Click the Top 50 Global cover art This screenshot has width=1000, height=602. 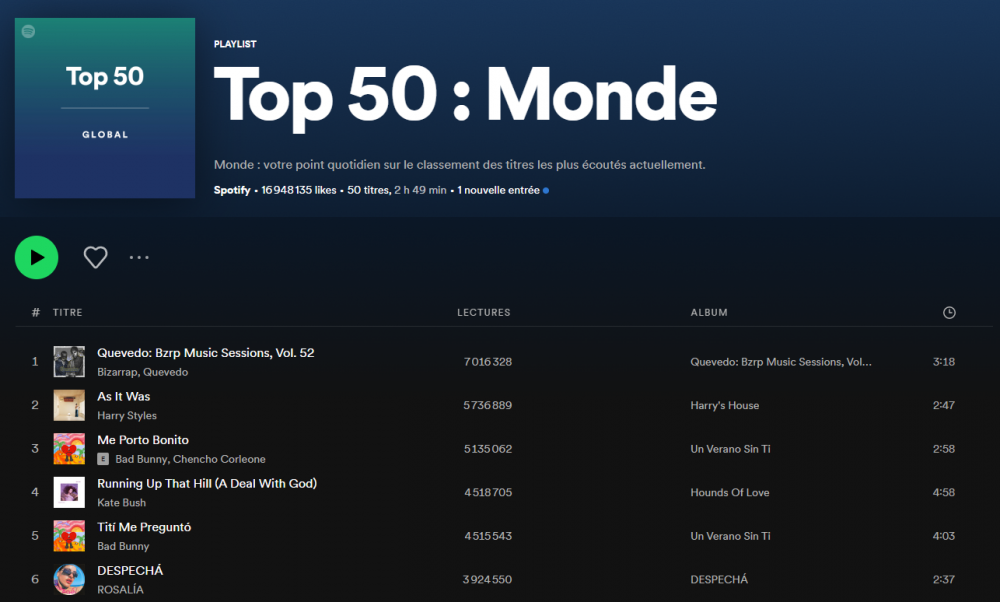[105, 108]
